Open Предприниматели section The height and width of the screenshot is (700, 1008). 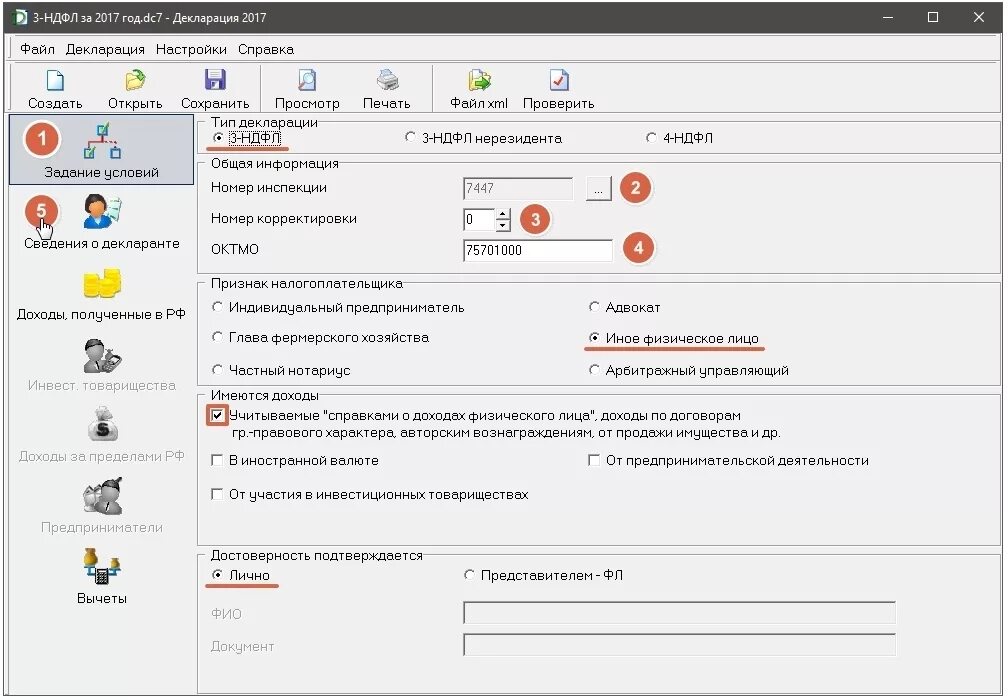(x=102, y=507)
